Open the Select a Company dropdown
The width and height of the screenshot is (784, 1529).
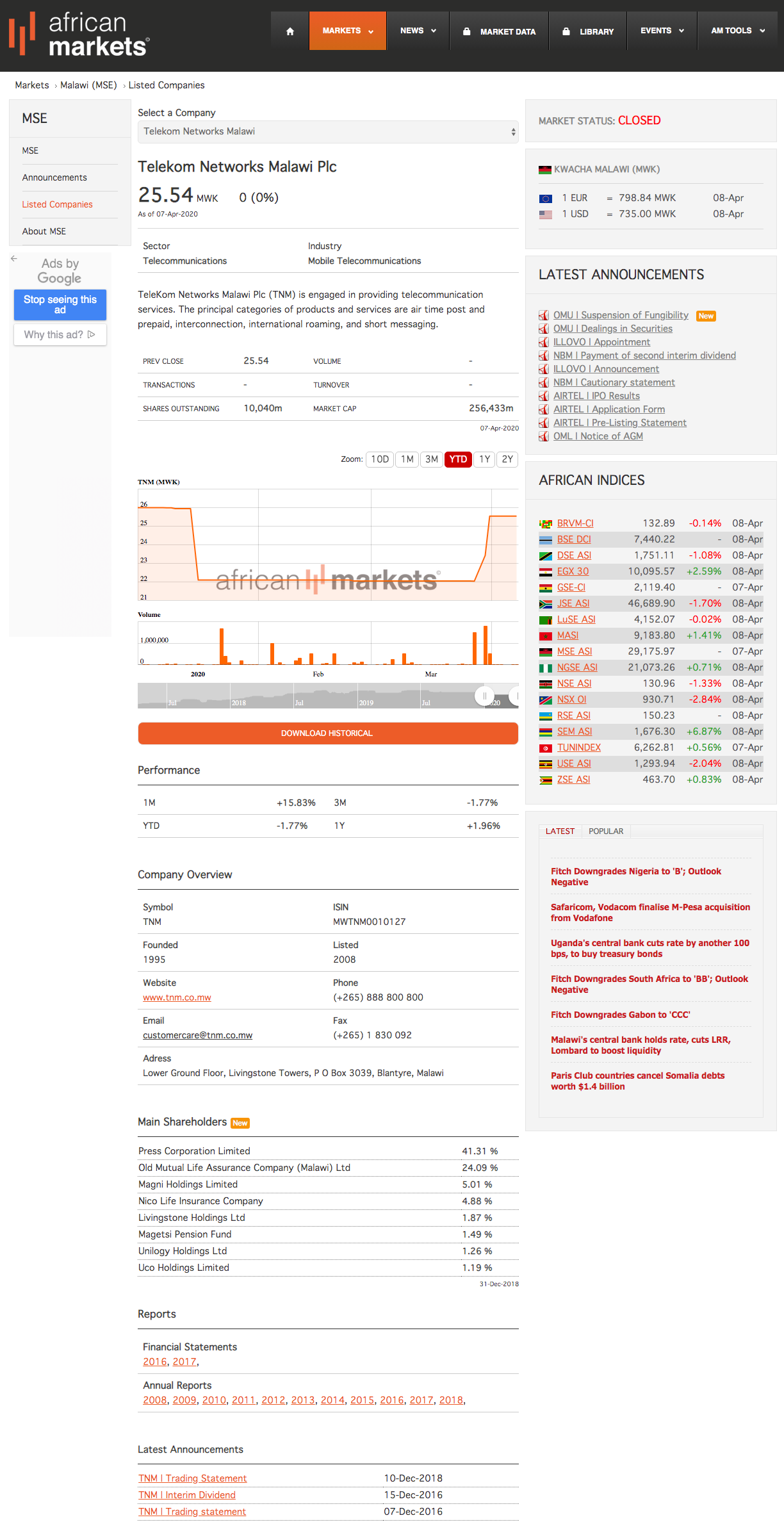328,131
